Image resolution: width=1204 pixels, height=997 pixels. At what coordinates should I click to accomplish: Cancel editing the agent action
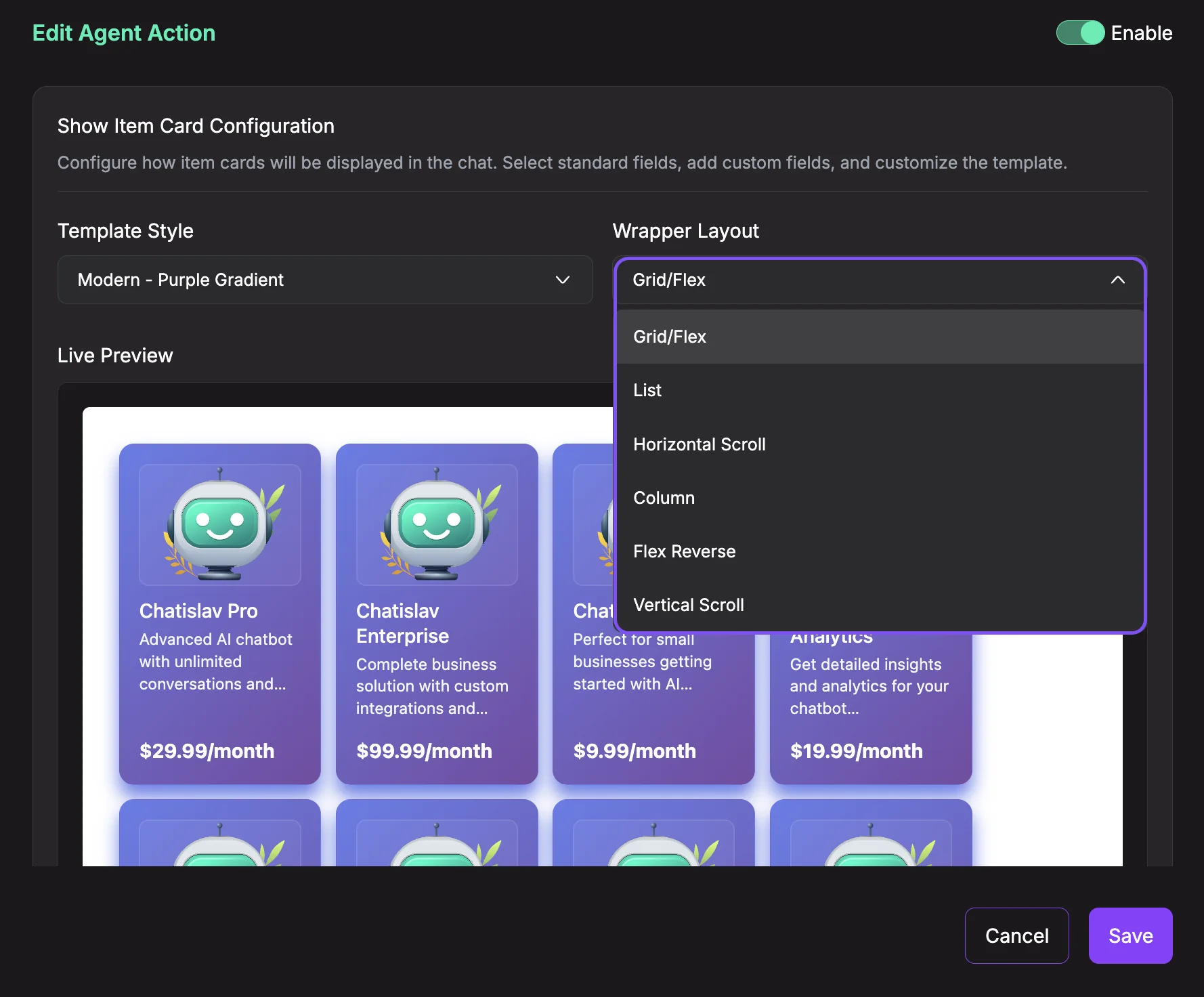point(1016,935)
